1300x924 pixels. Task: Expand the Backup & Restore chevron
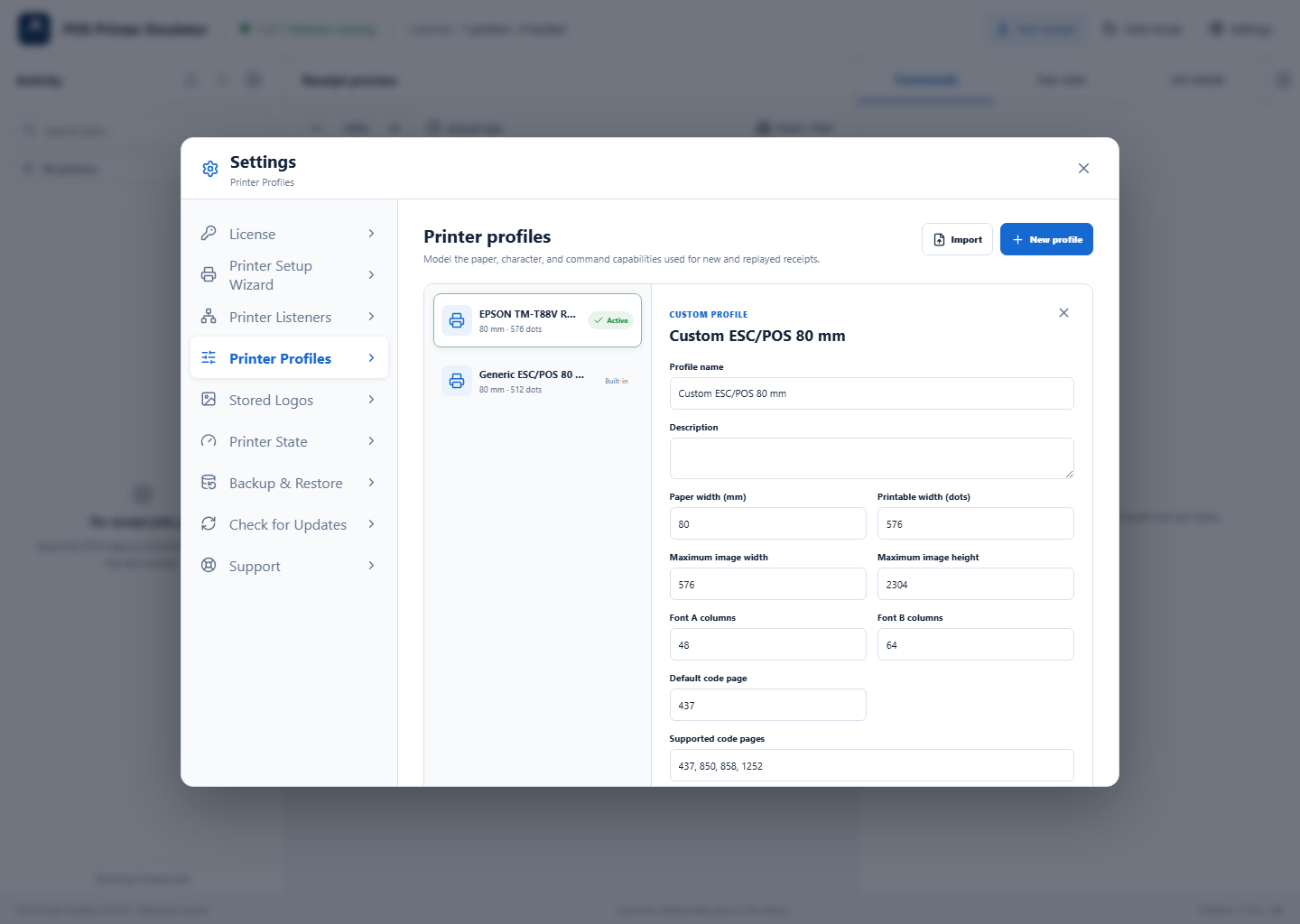pyautogui.click(x=371, y=483)
